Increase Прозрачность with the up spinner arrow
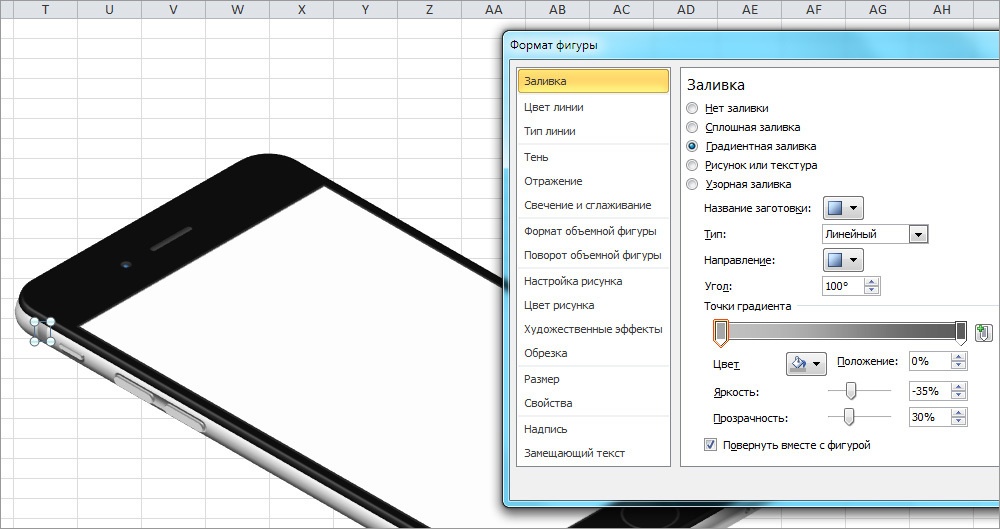Viewport: 1000px width, 529px height. [959, 413]
